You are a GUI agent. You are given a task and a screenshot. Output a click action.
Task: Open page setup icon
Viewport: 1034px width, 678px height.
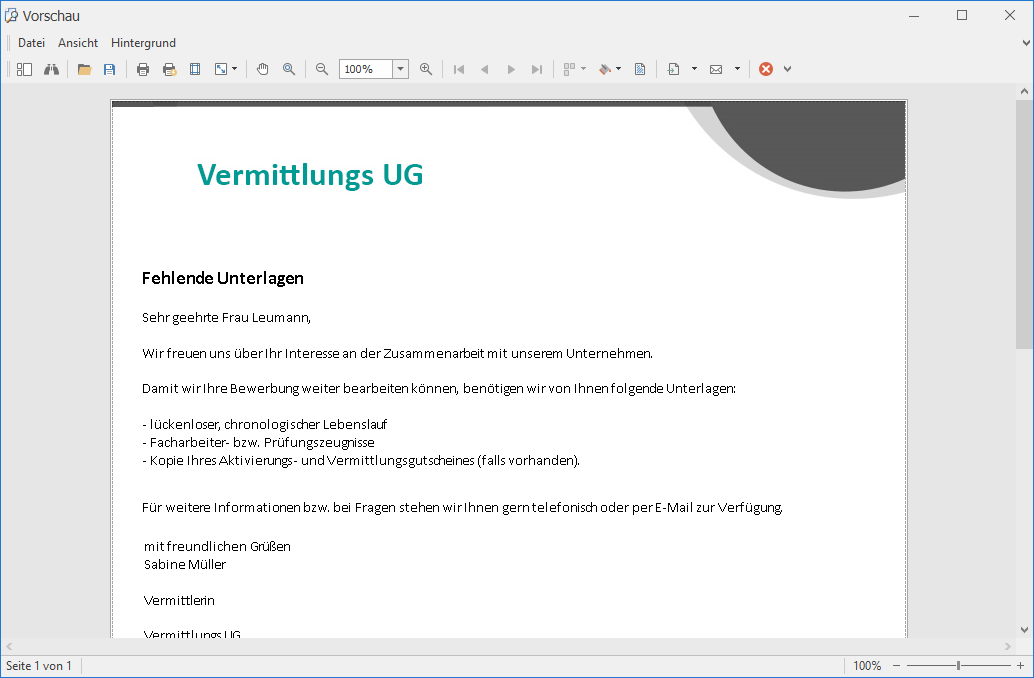pyautogui.click(x=195, y=69)
